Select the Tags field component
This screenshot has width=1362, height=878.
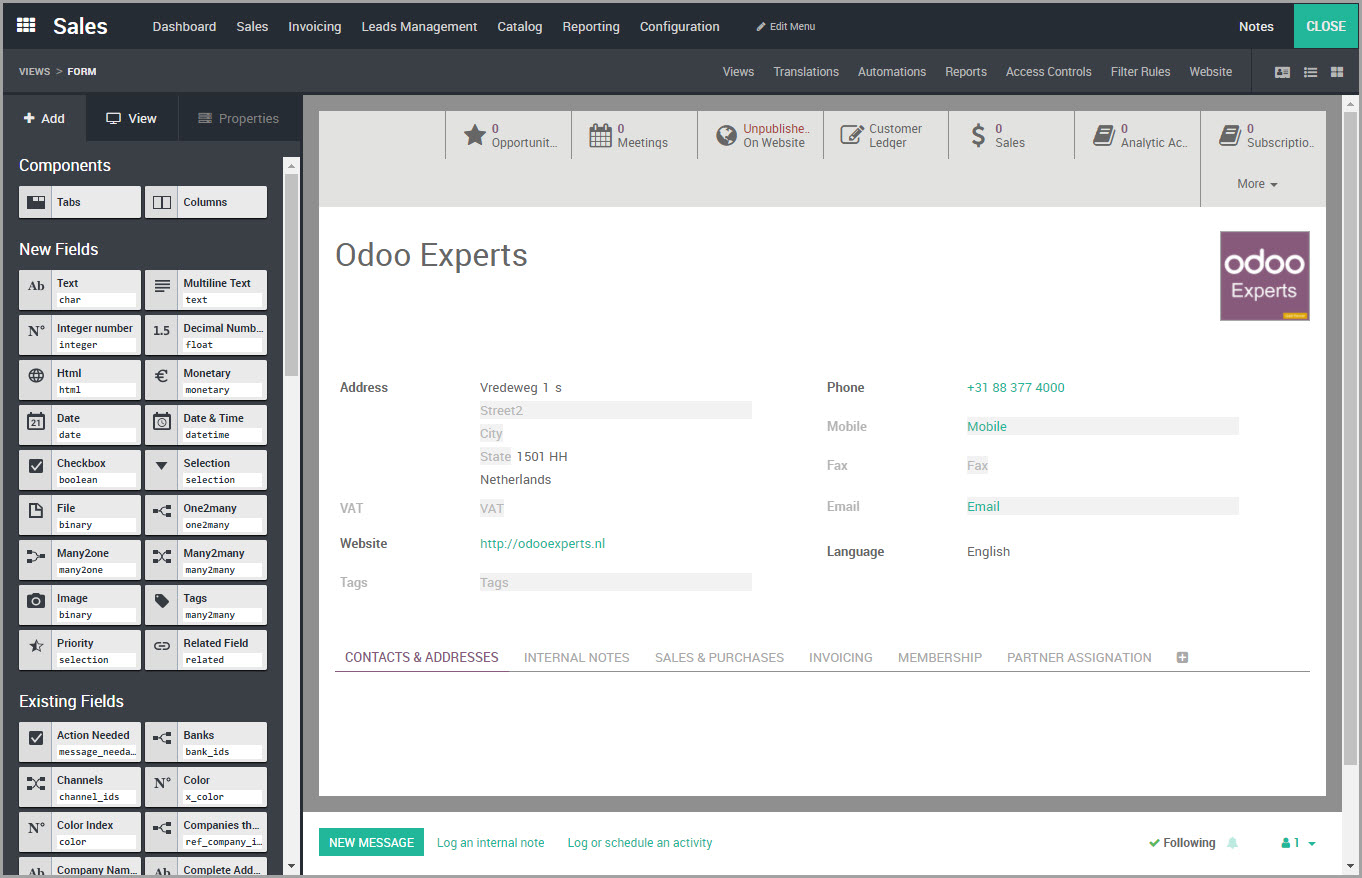click(x=205, y=604)
